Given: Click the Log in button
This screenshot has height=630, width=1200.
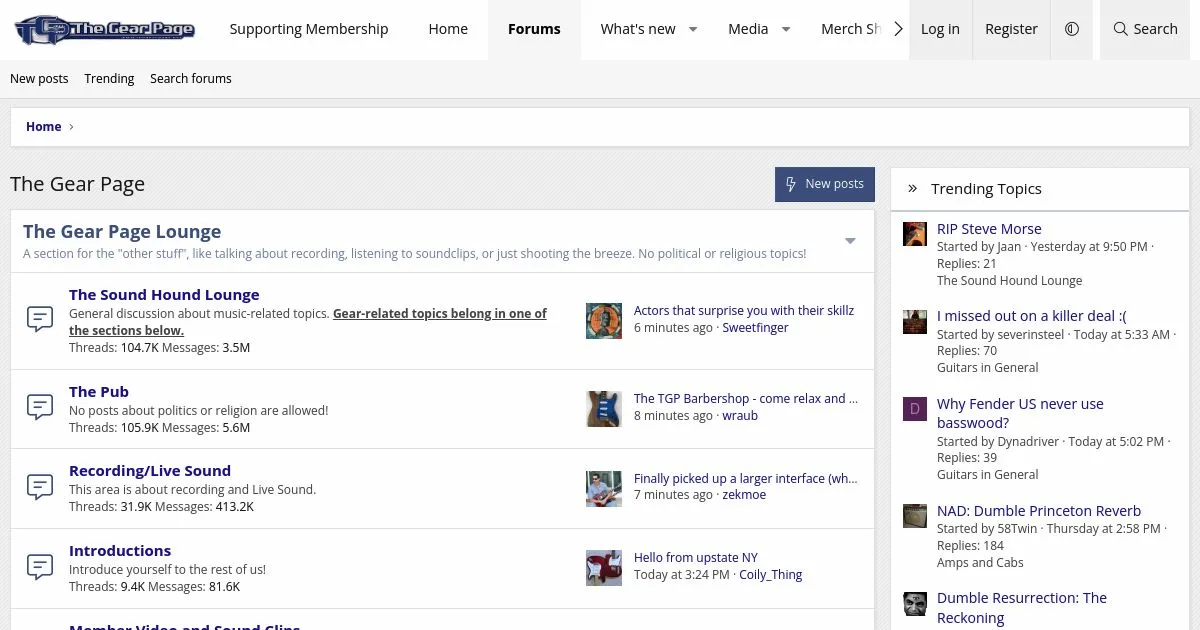Looking at the screenshot, I should pyautogui.click(x=940, y=30).
